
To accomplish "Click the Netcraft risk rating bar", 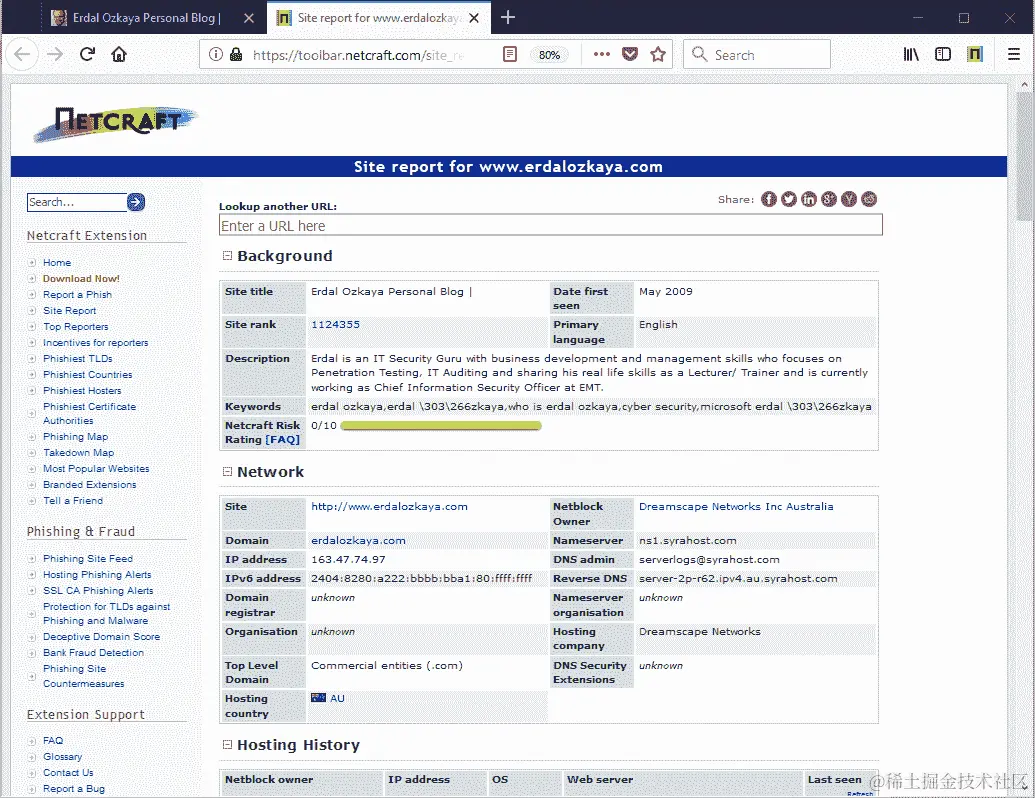I will pos(441,426).
